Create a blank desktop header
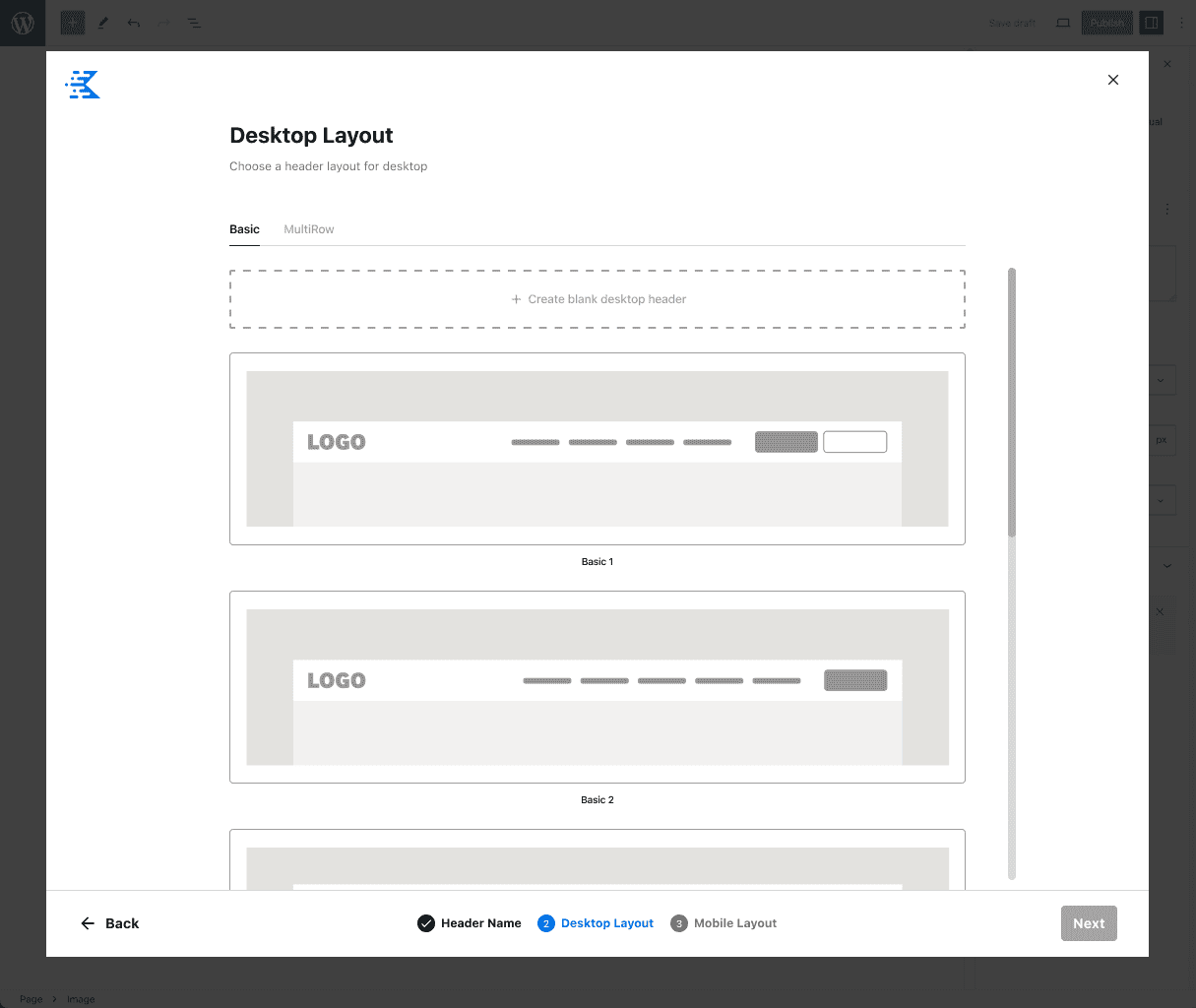 pos(597,298)
